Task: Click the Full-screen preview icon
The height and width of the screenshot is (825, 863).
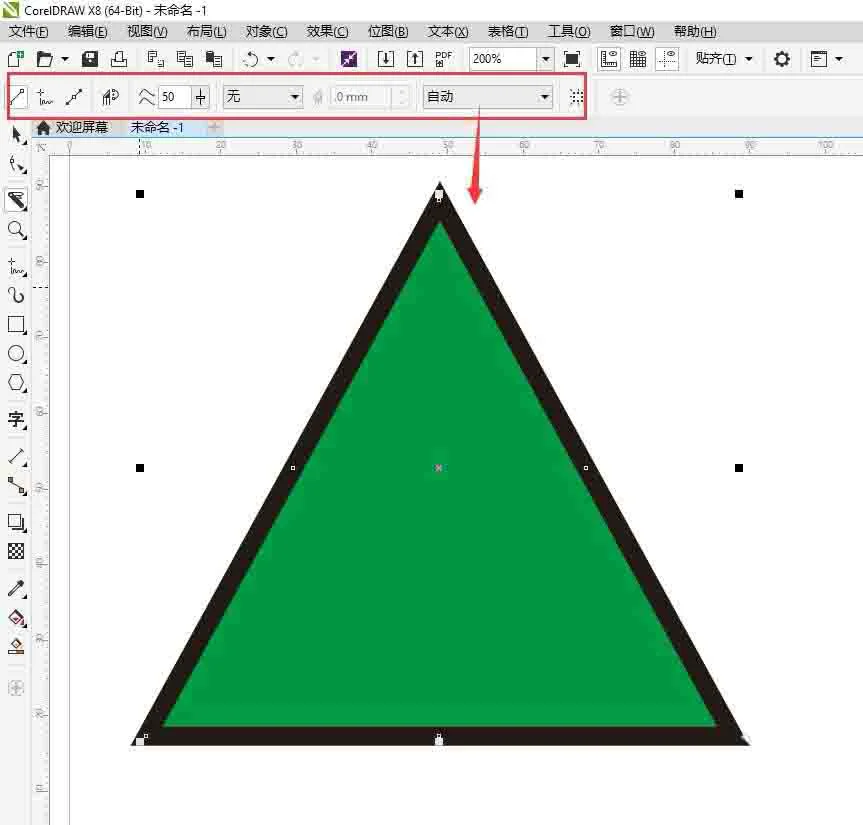Action: tap(572, 59)
